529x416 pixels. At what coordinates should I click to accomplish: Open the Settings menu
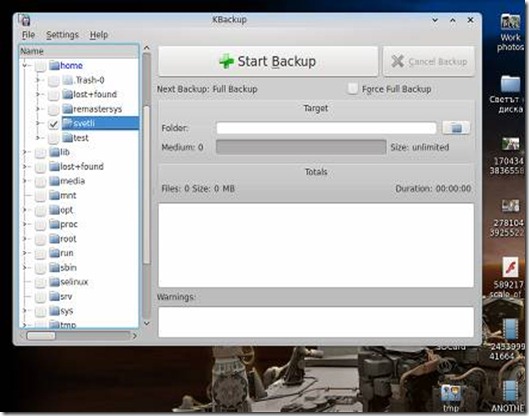pos(62,35)
